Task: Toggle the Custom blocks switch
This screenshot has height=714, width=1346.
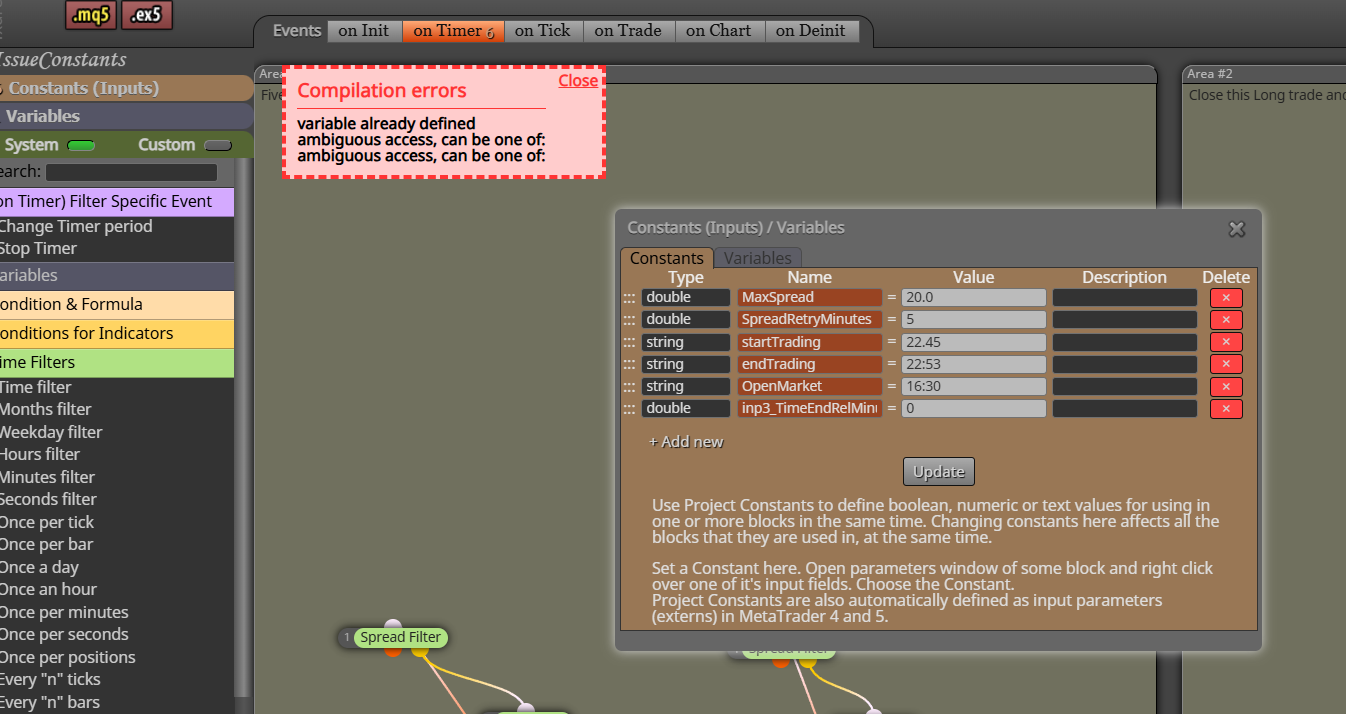Action: pos(217,146)
